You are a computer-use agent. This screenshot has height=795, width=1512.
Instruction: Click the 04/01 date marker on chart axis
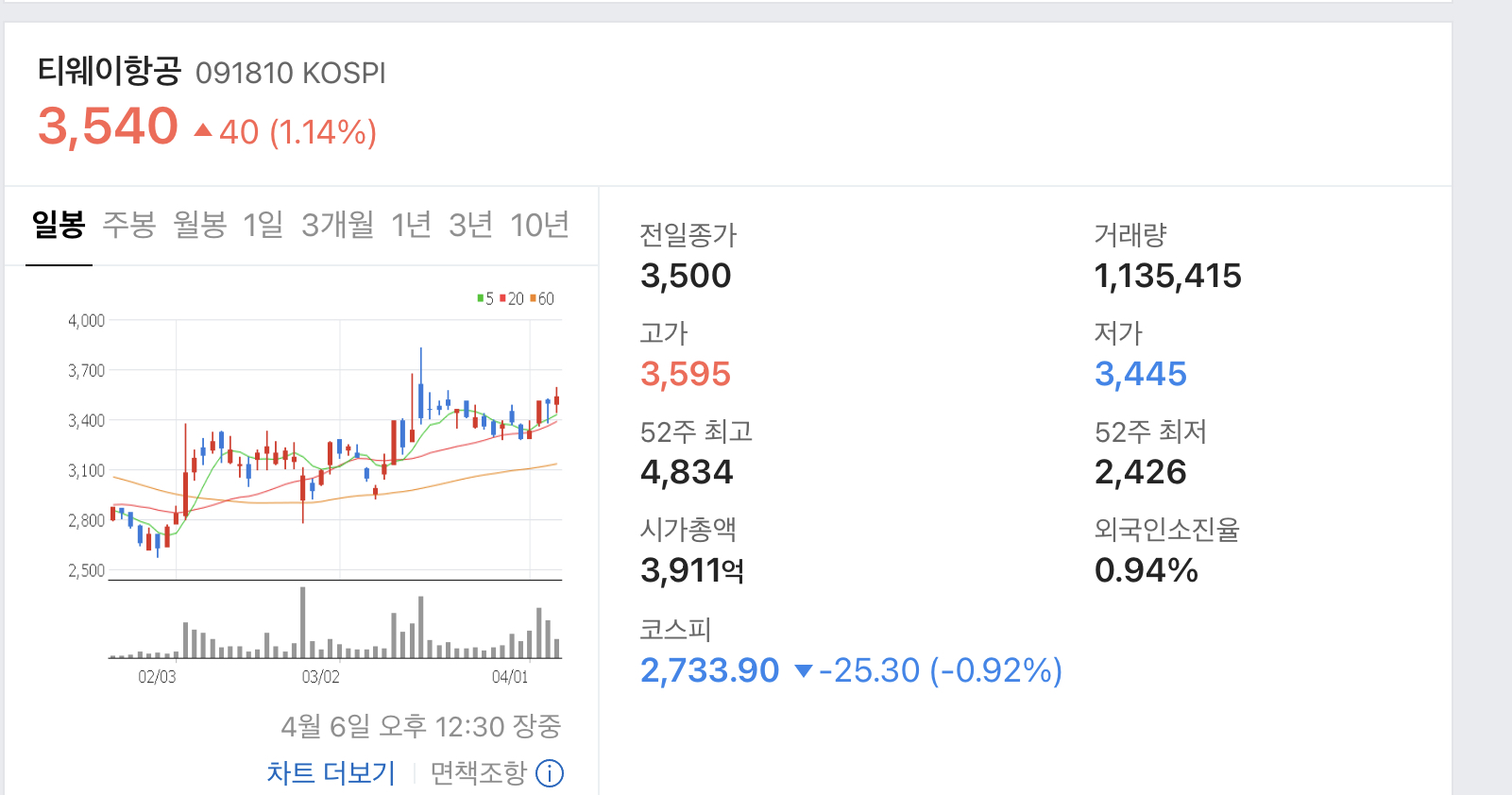[x=510, y=677]
